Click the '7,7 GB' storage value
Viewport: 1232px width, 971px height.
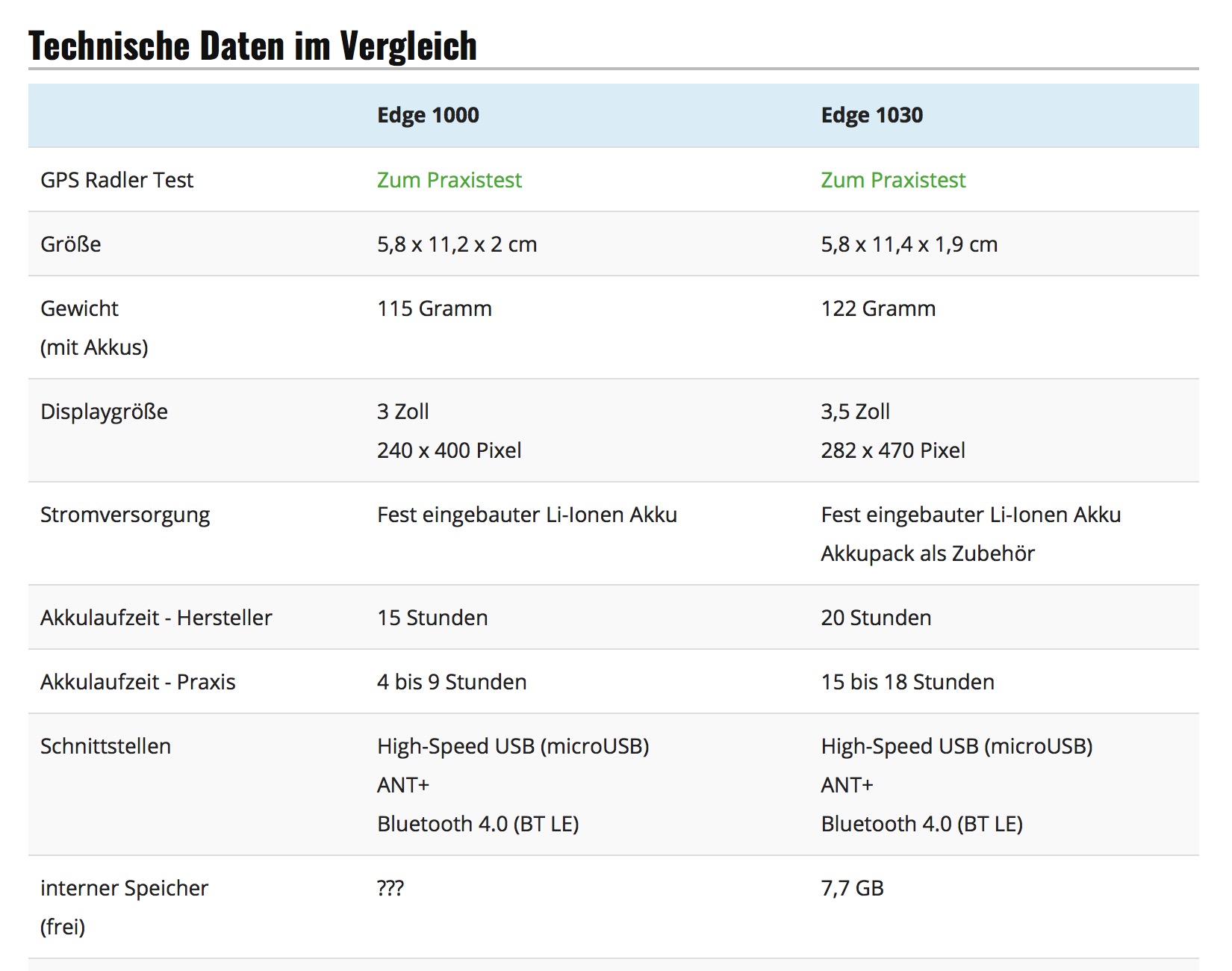(853, 888)
